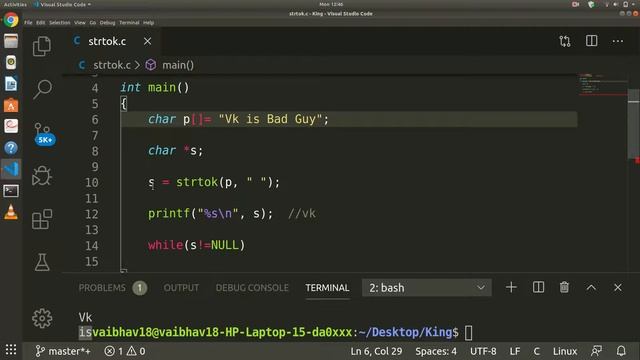Click the terminal bash prompt input

(469, 333)
